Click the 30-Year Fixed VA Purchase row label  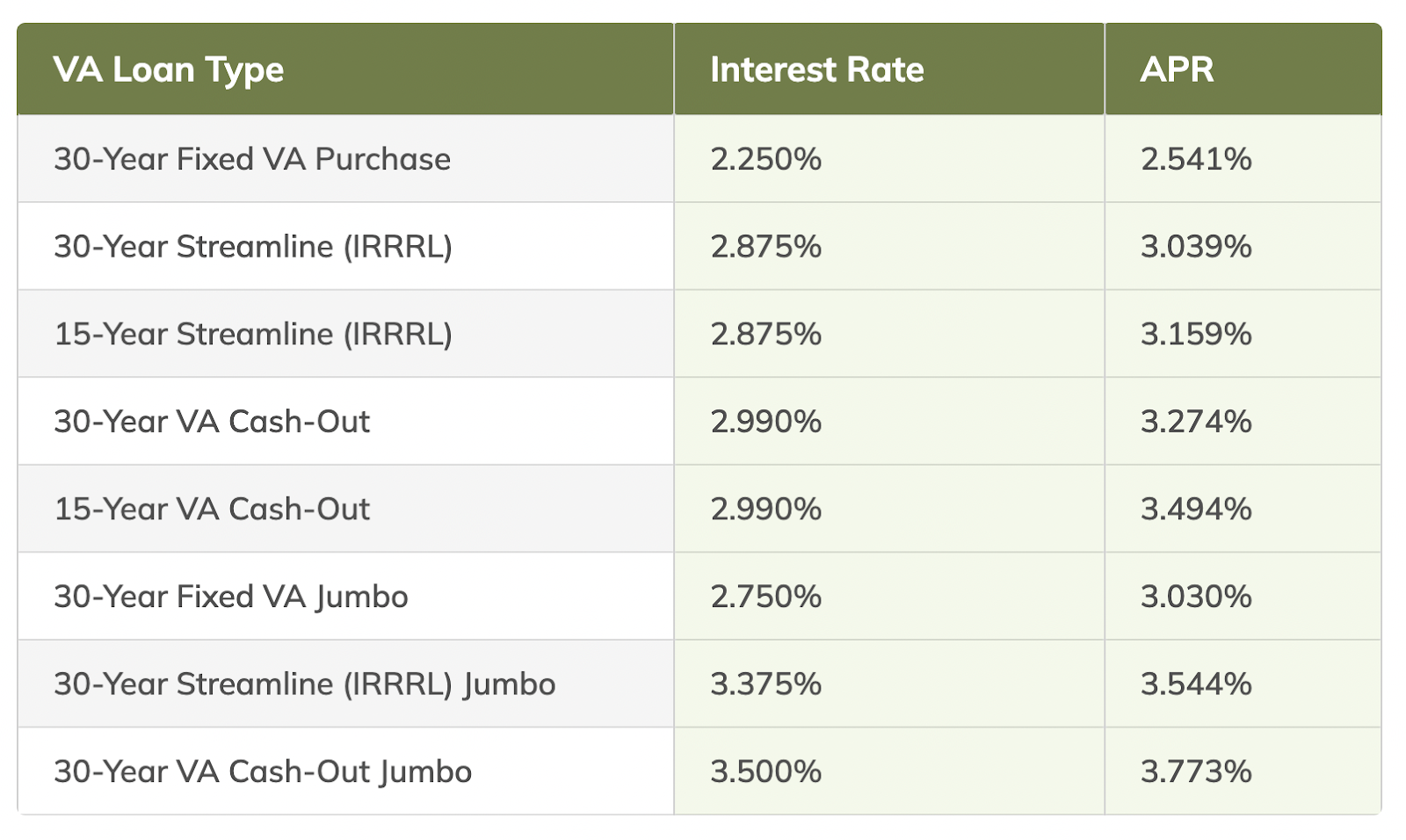click(x=252, y=159)
